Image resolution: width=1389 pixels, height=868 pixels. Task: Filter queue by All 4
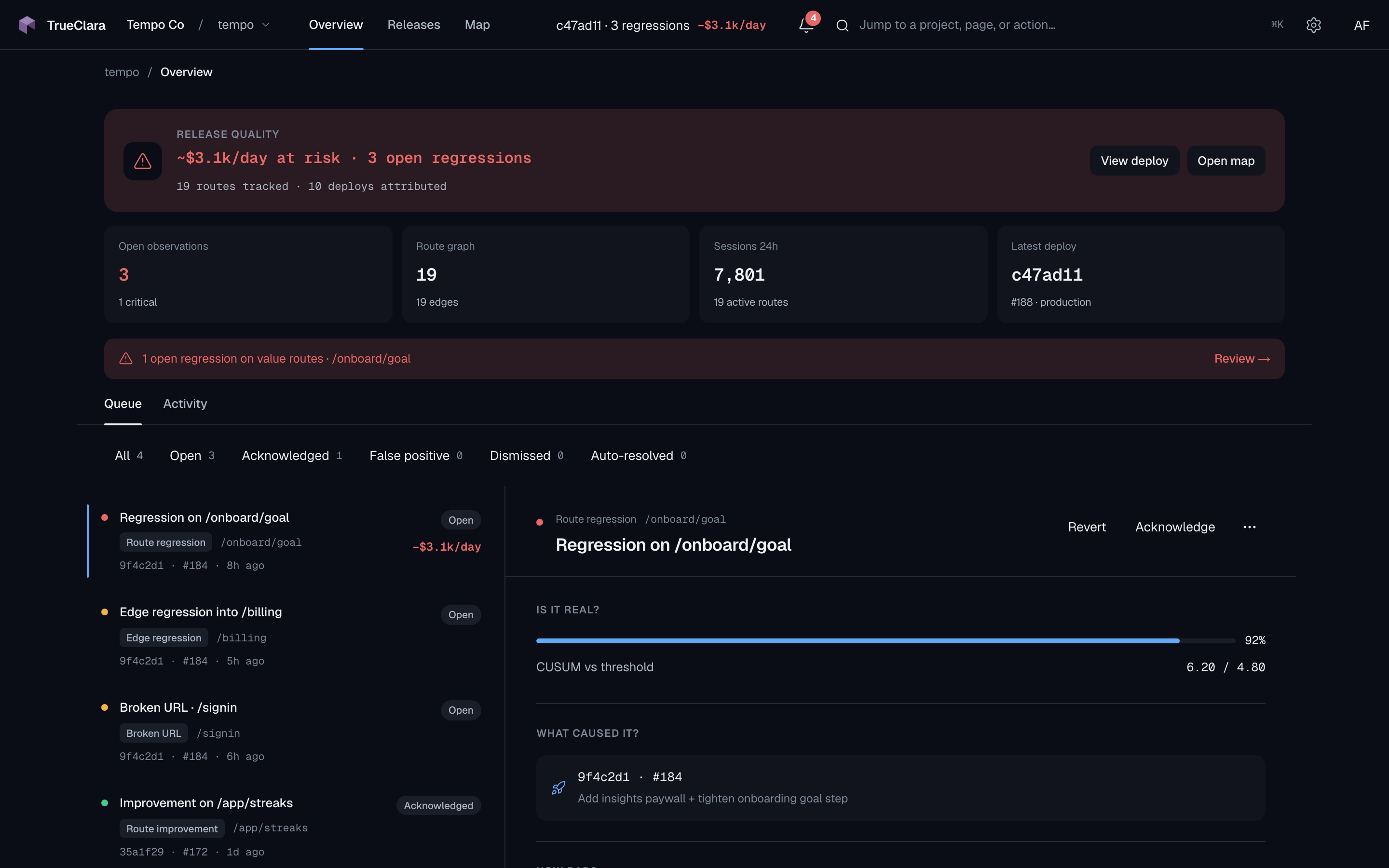tap(129, 455)
